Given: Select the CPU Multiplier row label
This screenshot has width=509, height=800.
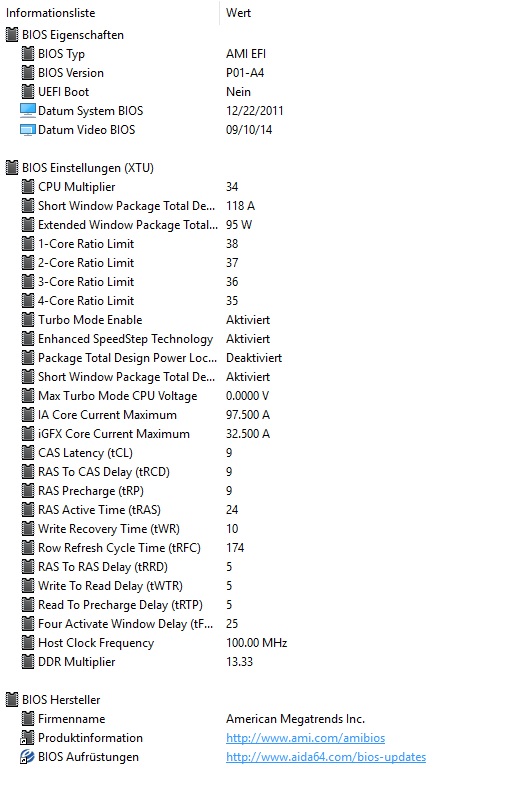Looking at the screenshot, I should 77,186.
